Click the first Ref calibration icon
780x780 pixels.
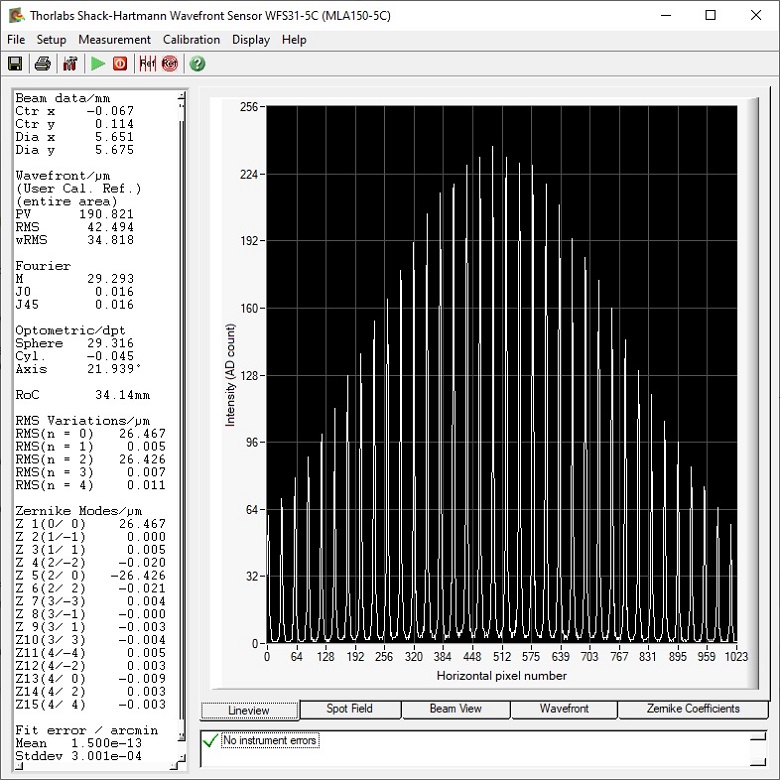[x=147, y=64]
